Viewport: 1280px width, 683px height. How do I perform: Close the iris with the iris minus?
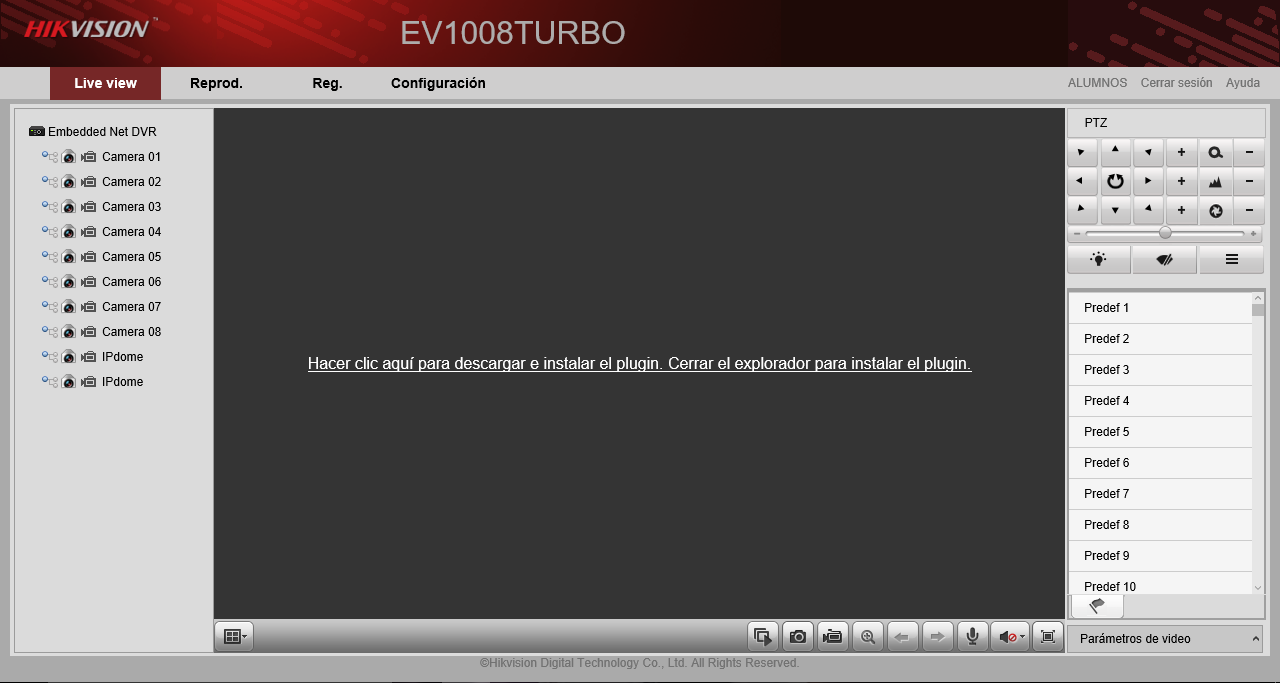pos(1249,211)
